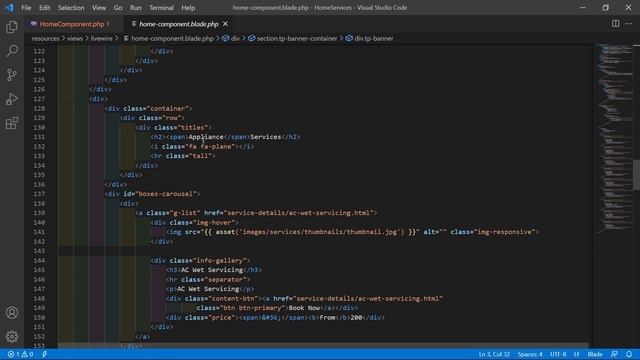The height and width of the screenshot is (360, 640).
Task: Open the Explorer view in activity bar
Action: coord(12,27)
